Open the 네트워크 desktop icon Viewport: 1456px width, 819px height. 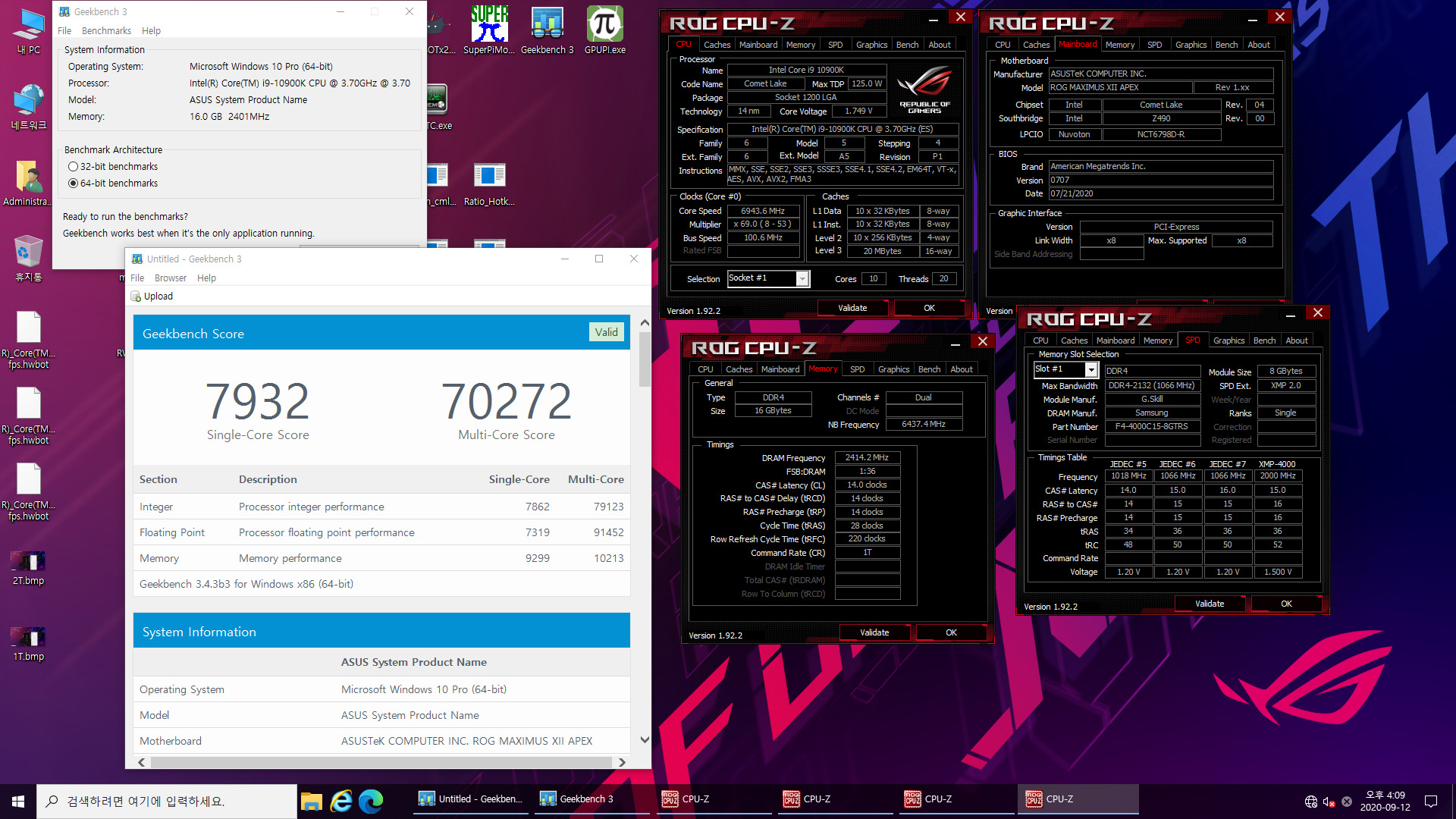[x=29, y=108]
